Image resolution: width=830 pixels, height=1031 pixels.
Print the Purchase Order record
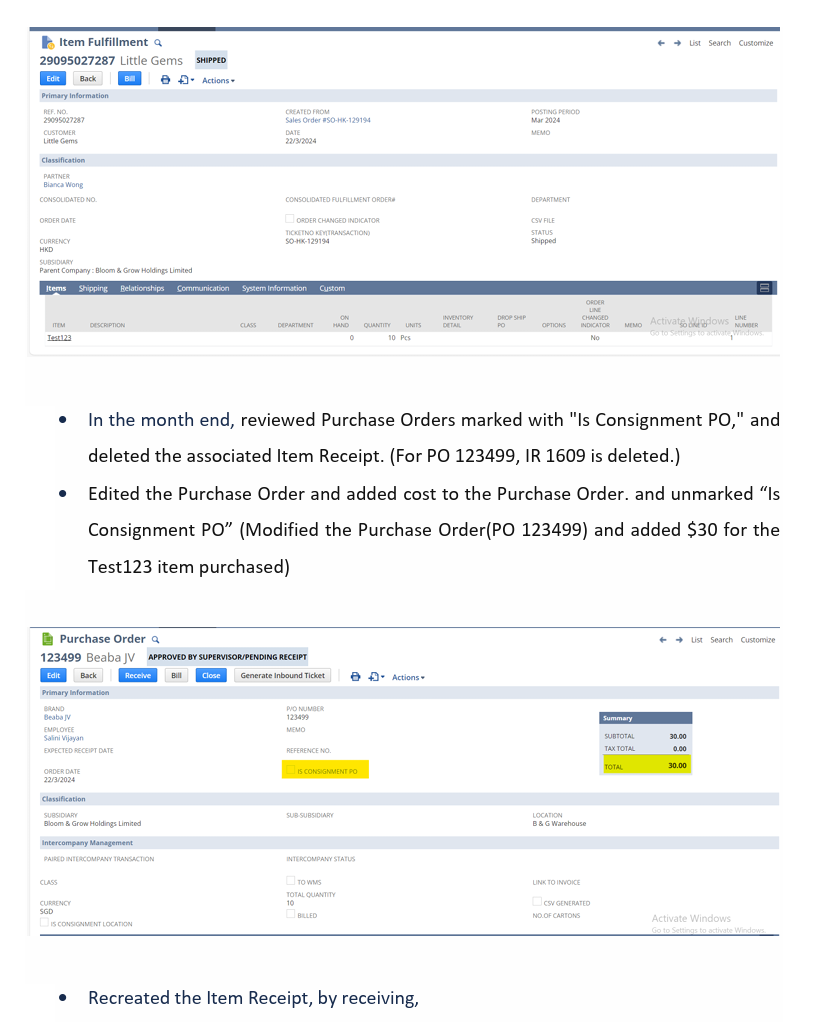click(355, 677)
